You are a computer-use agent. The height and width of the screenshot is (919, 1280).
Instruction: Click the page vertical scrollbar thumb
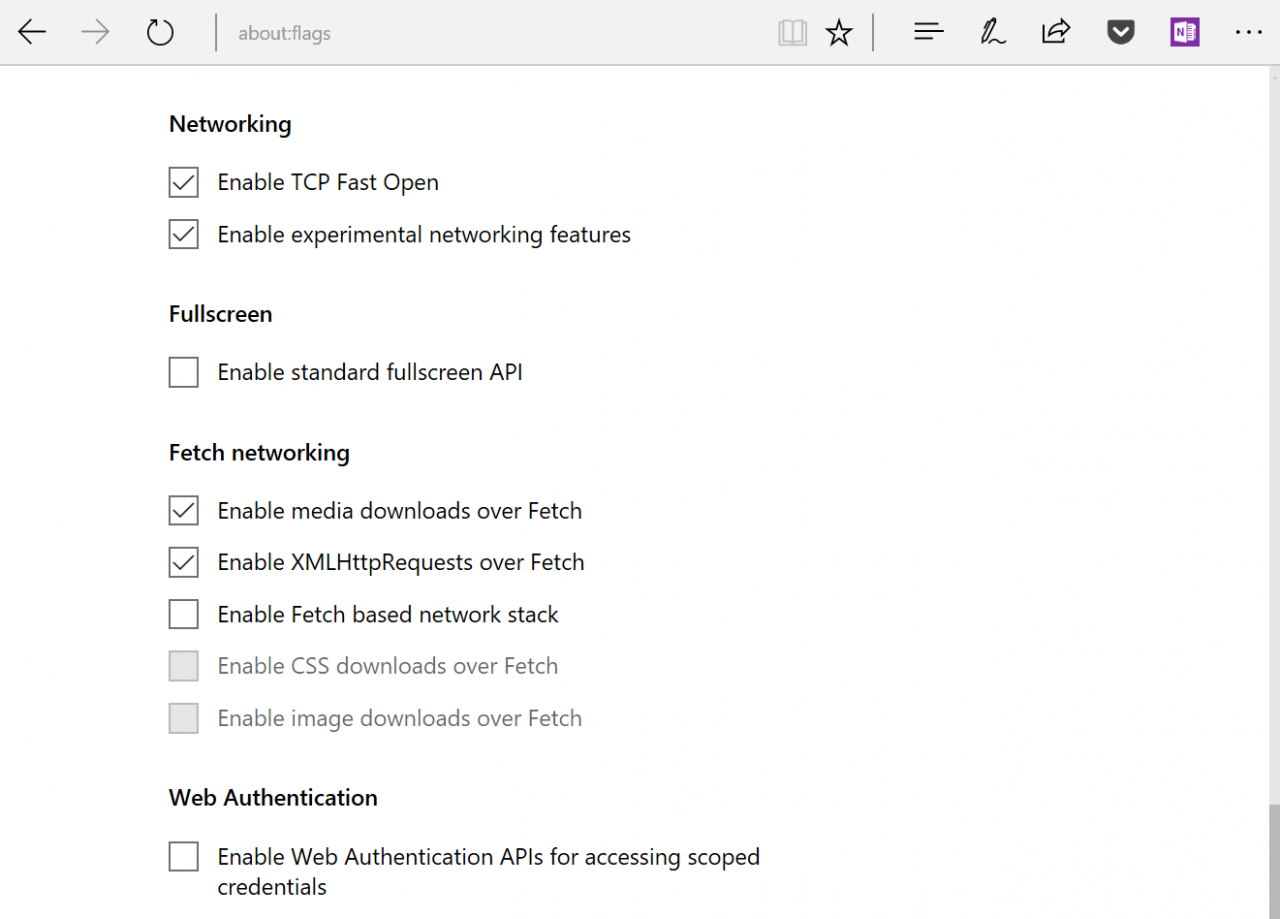tap(1274, 861)
